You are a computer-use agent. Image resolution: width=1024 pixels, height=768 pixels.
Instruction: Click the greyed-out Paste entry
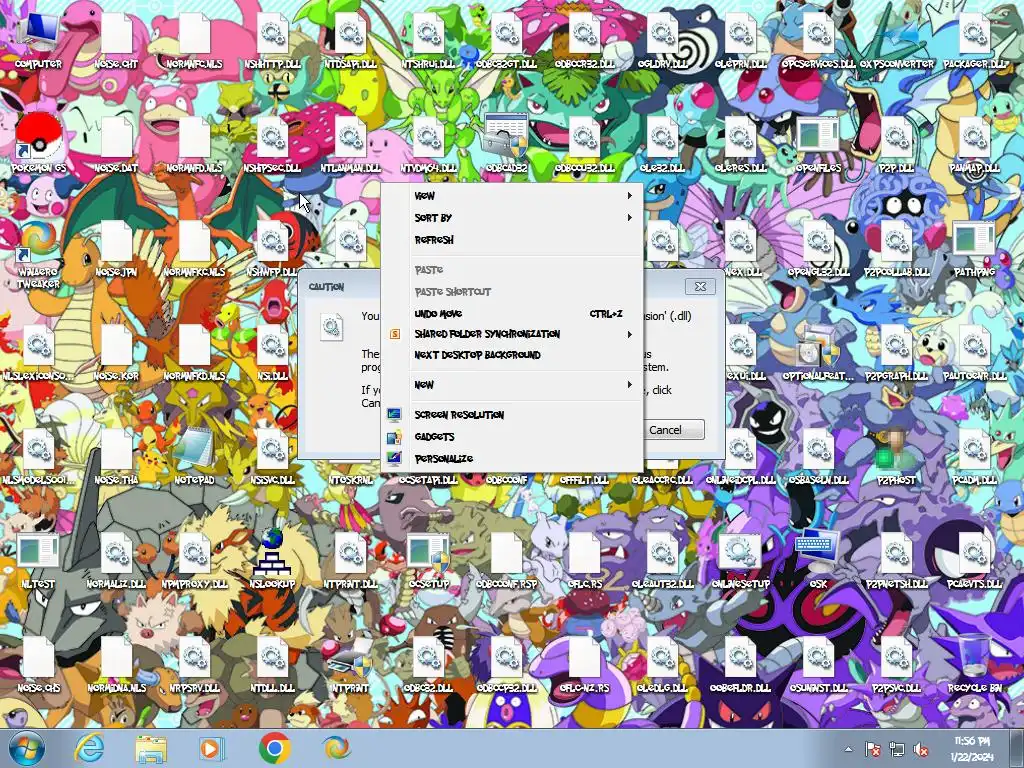click(512, 270)
